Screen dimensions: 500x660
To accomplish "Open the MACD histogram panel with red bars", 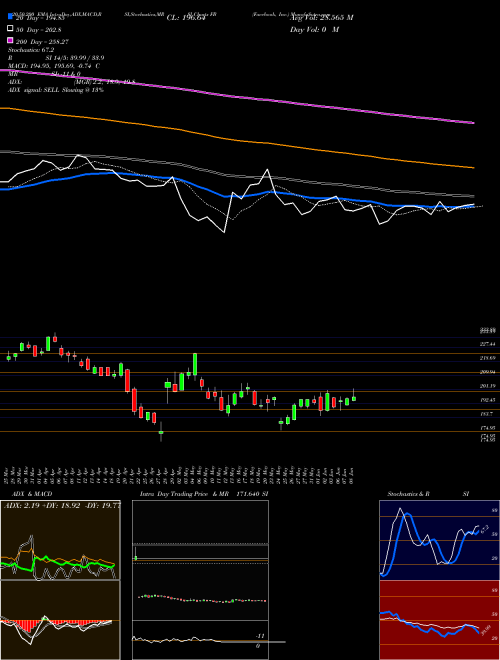I will tap(60, 620).
